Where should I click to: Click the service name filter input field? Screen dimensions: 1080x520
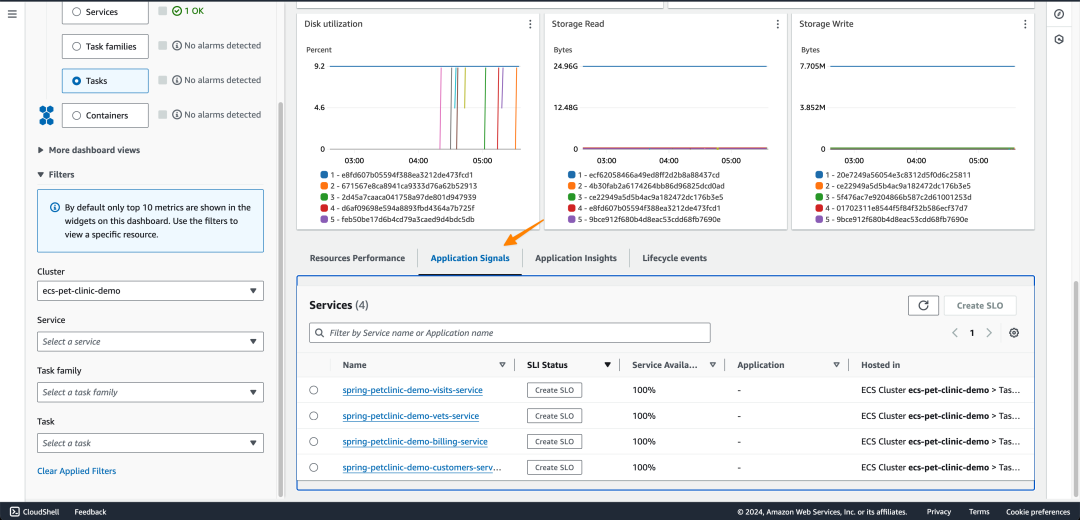(510, 333)
